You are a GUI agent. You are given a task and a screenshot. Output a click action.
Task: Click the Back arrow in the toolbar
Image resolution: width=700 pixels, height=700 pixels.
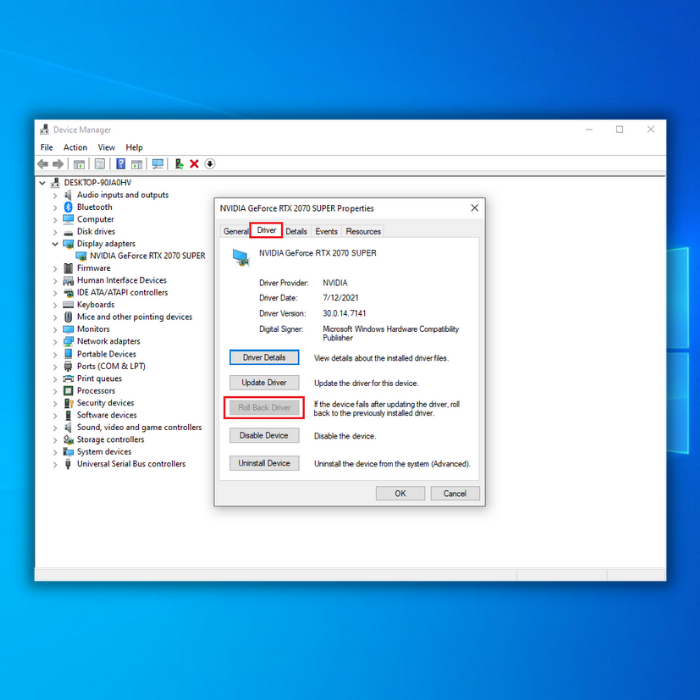tap(43, 164)
